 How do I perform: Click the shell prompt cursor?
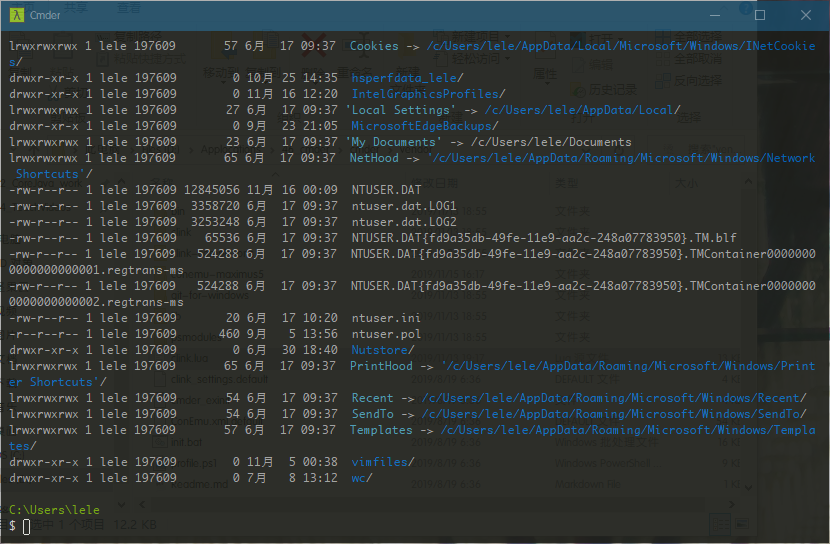coord(26,526)
